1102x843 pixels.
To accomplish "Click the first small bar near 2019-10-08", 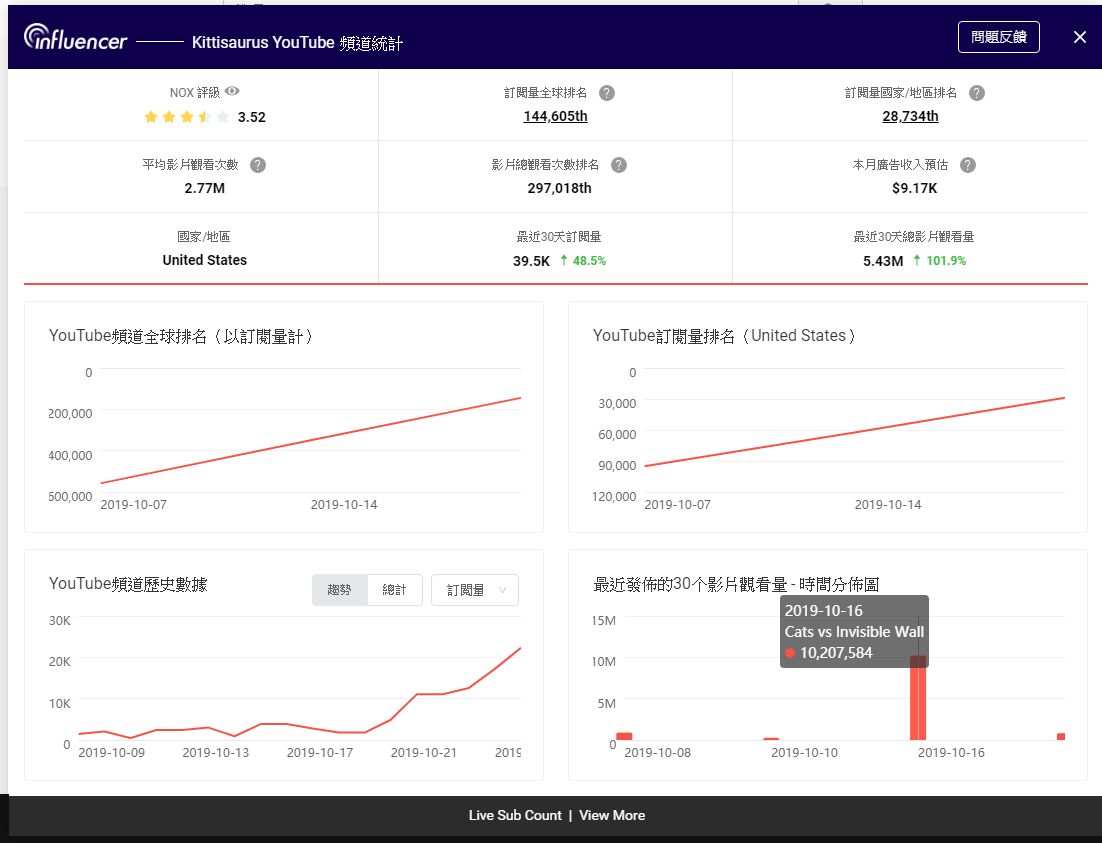I will pos(624,736).
